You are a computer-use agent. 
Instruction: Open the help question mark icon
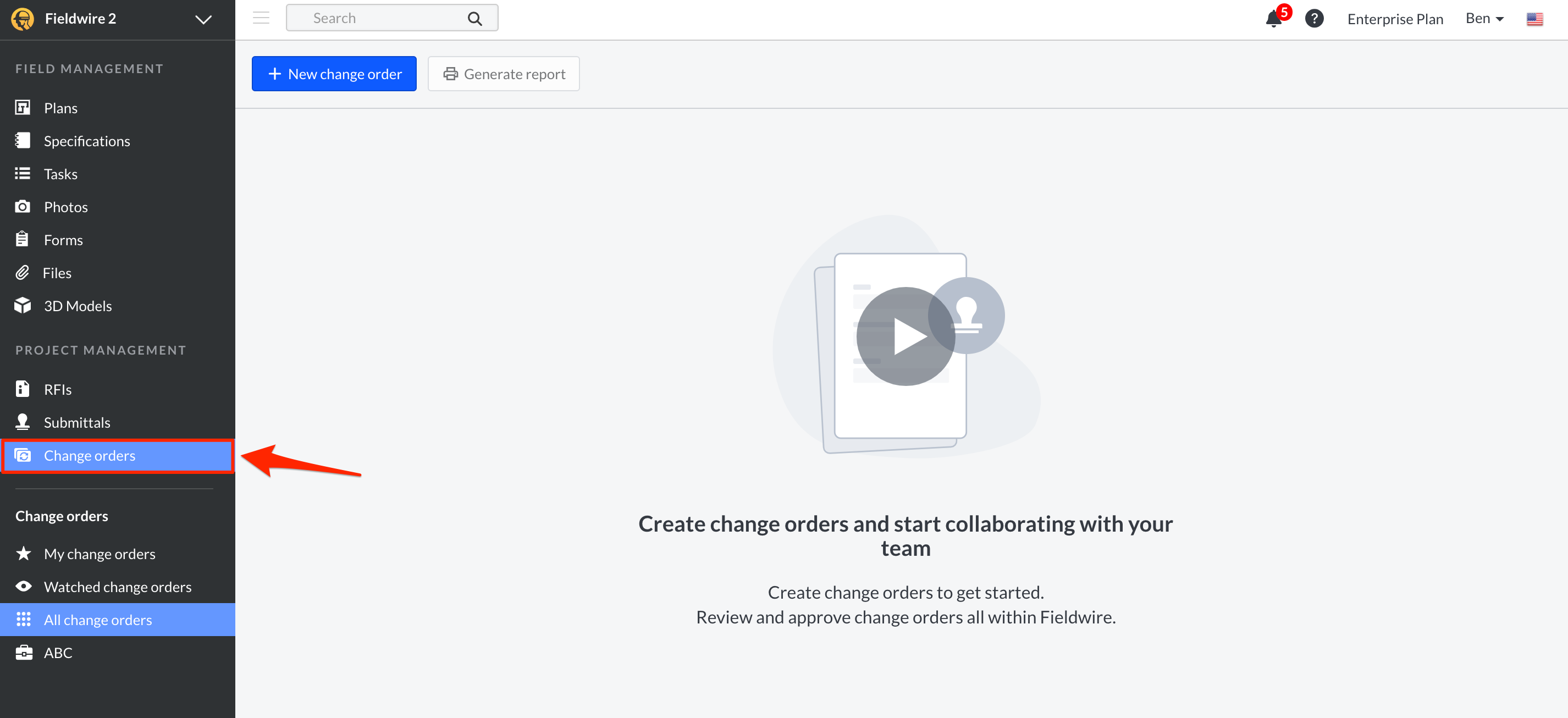click(1314, 18)
